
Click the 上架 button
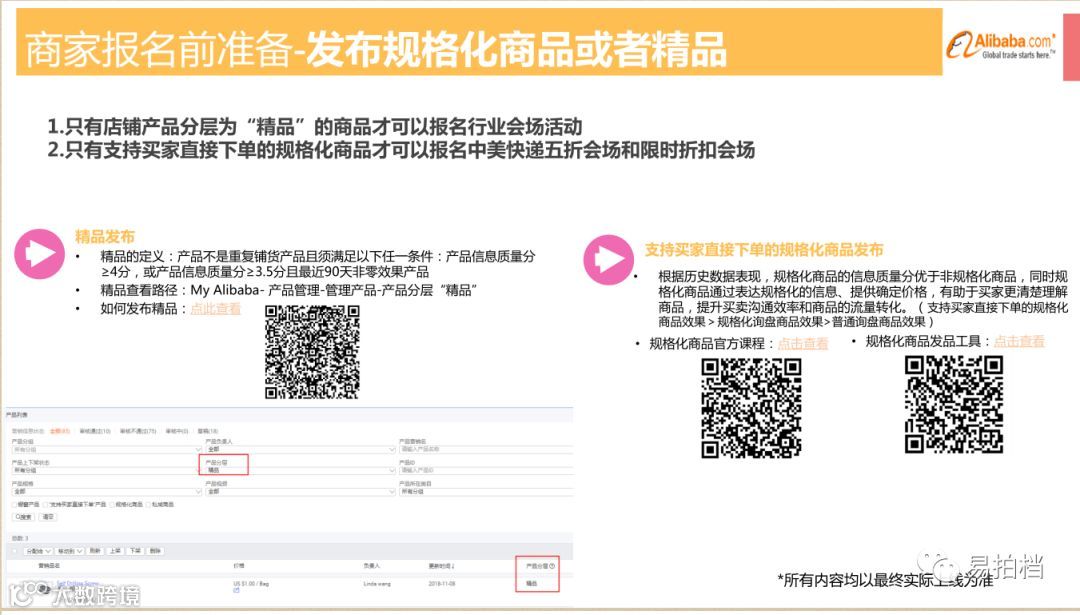point(115,551)
